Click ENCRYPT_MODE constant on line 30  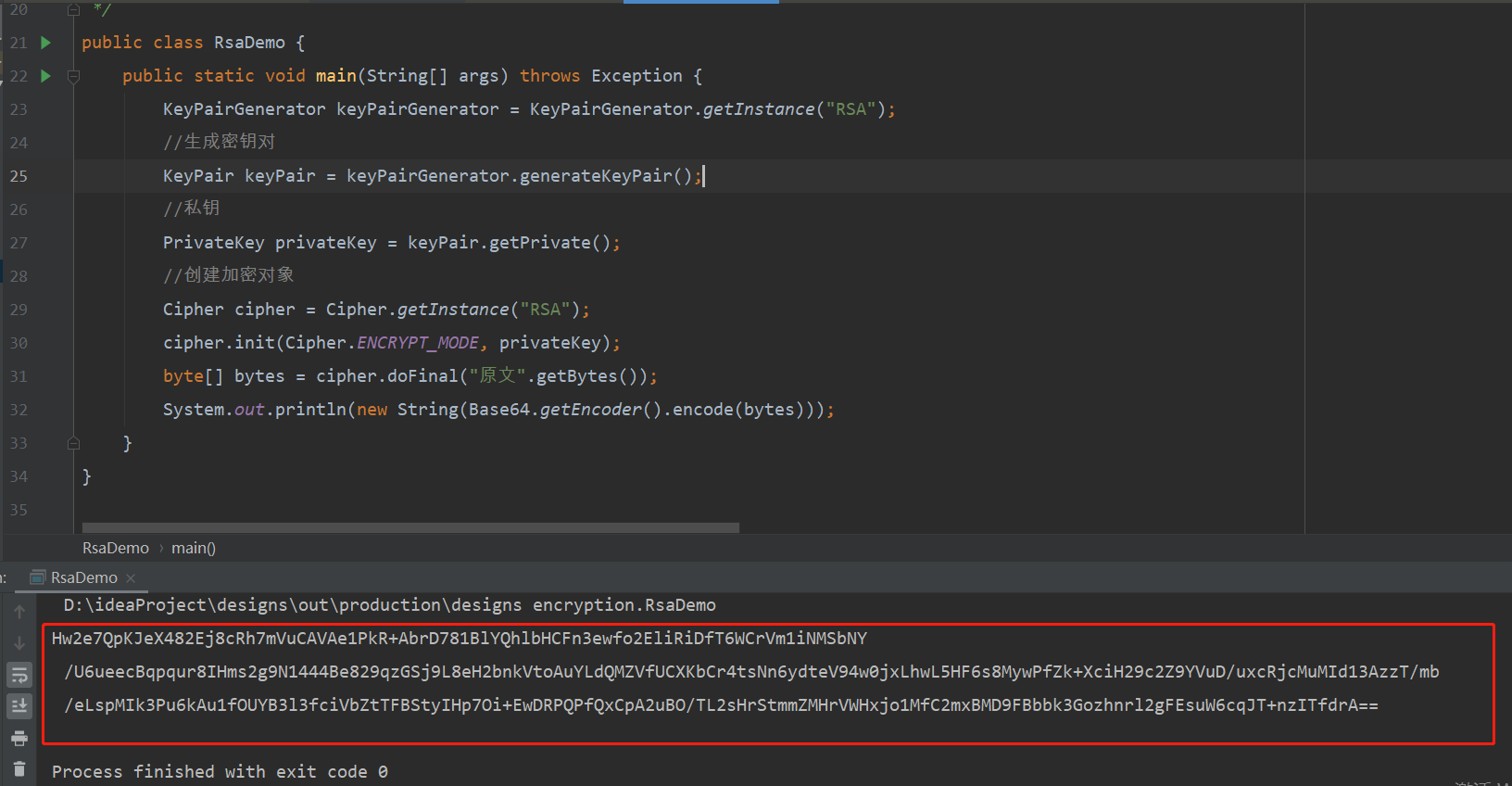(418, 343)
